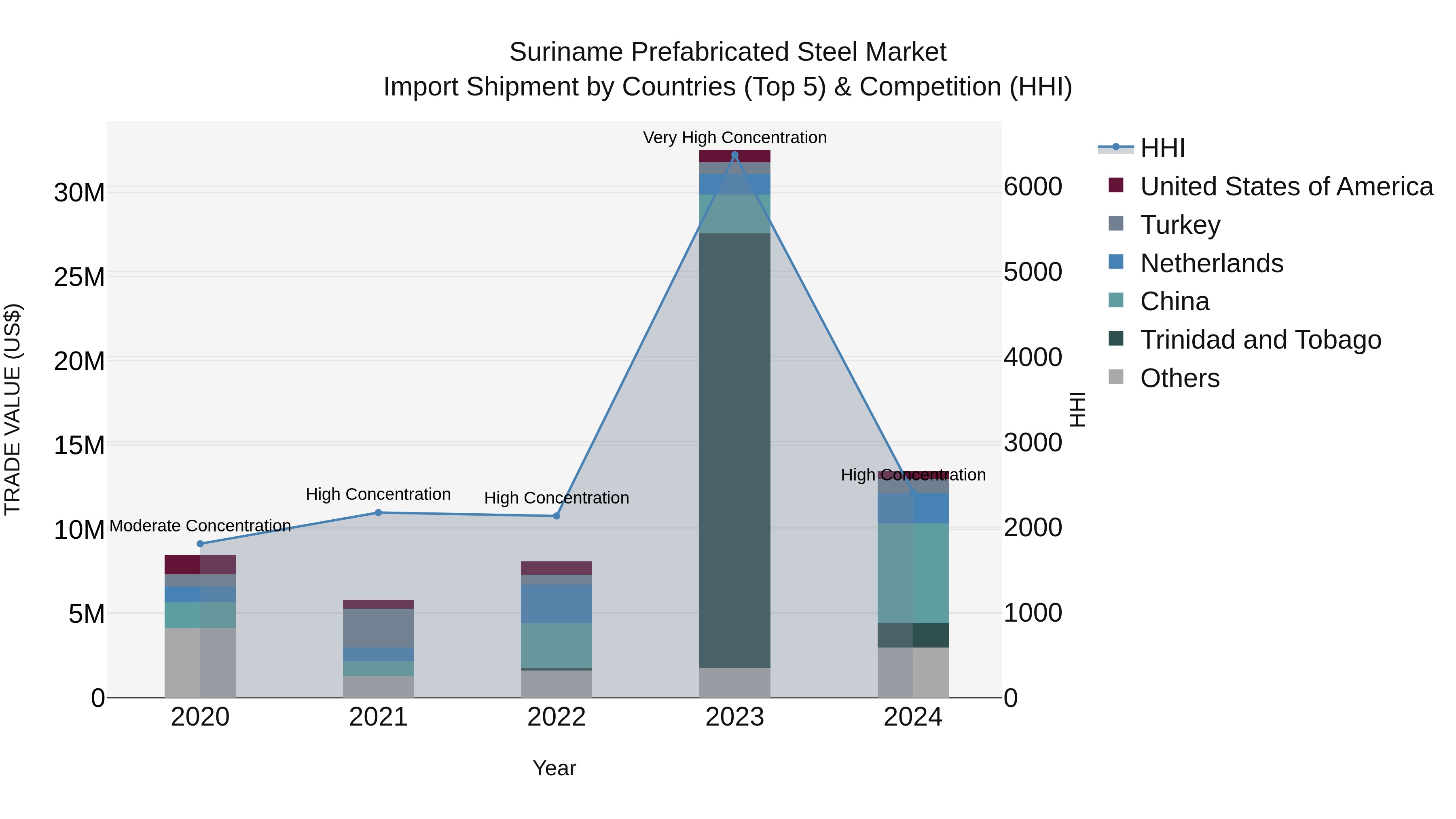
Task: Click the 'TRADE VALUE (US$)' axis title
Action: 13,409
